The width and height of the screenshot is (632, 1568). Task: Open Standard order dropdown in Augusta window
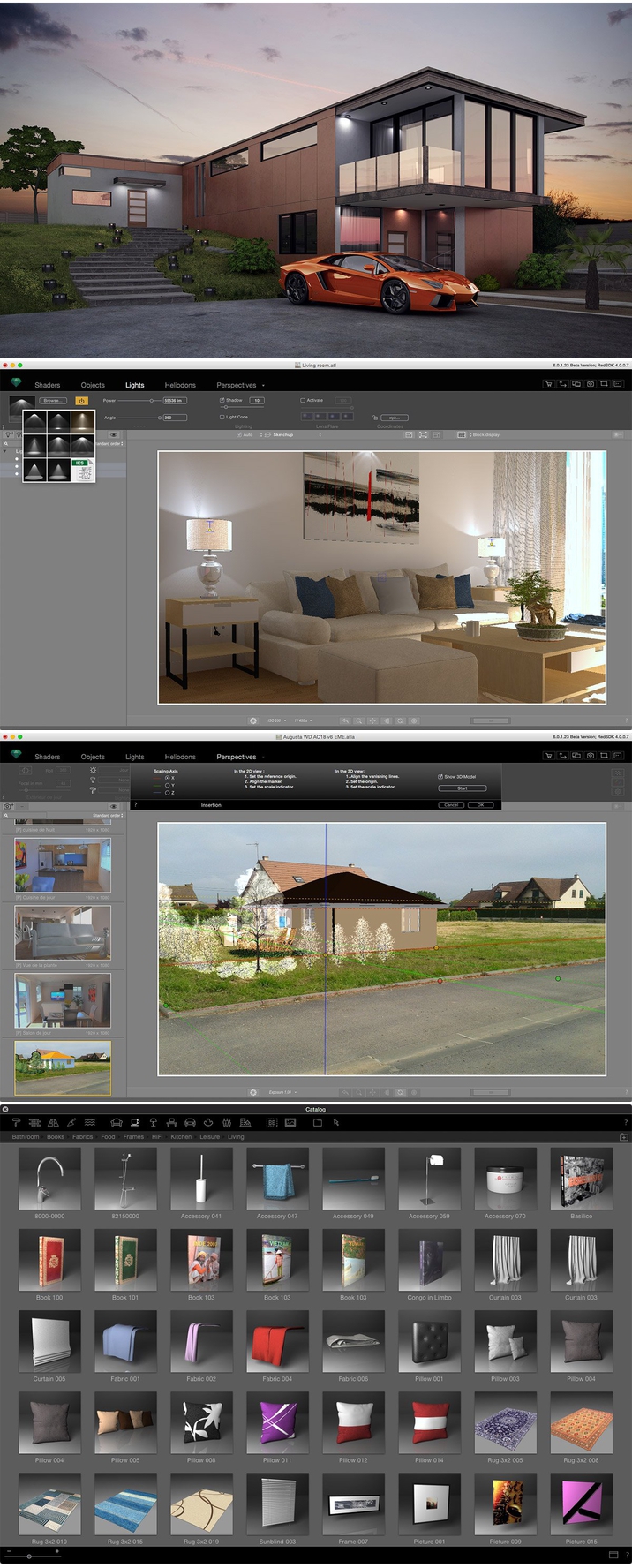[x=109, y=815]
